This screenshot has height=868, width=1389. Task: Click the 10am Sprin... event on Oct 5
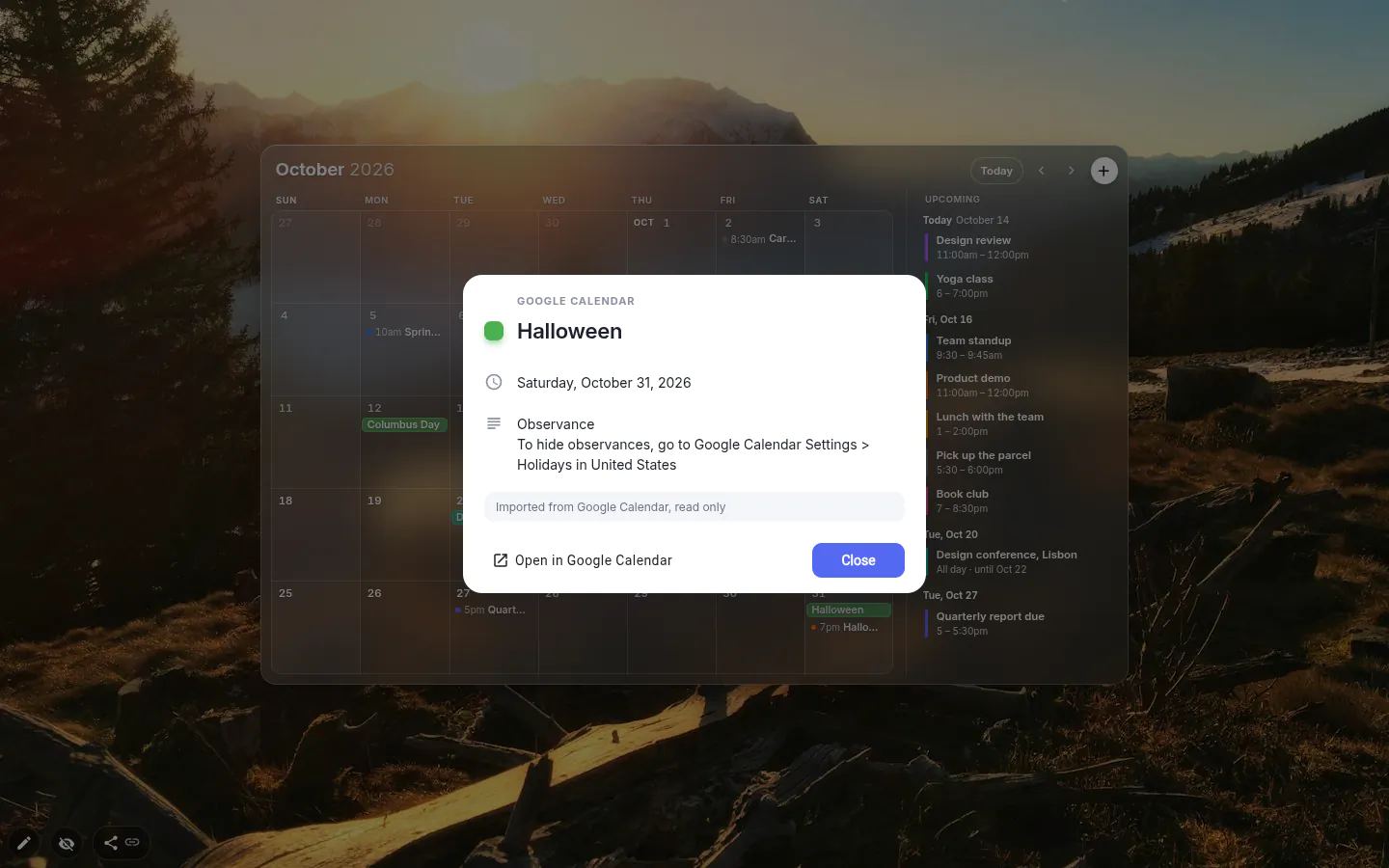404,332
